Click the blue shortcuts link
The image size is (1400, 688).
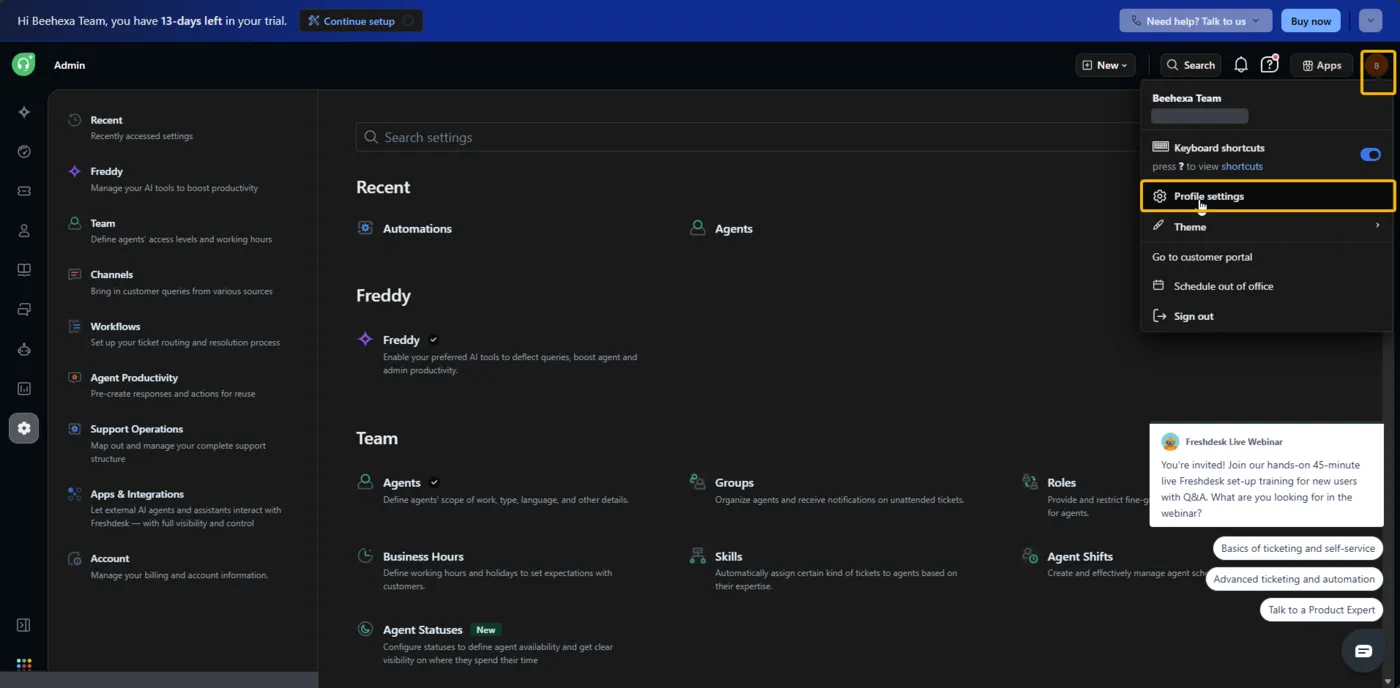[x=1242, y=166]
